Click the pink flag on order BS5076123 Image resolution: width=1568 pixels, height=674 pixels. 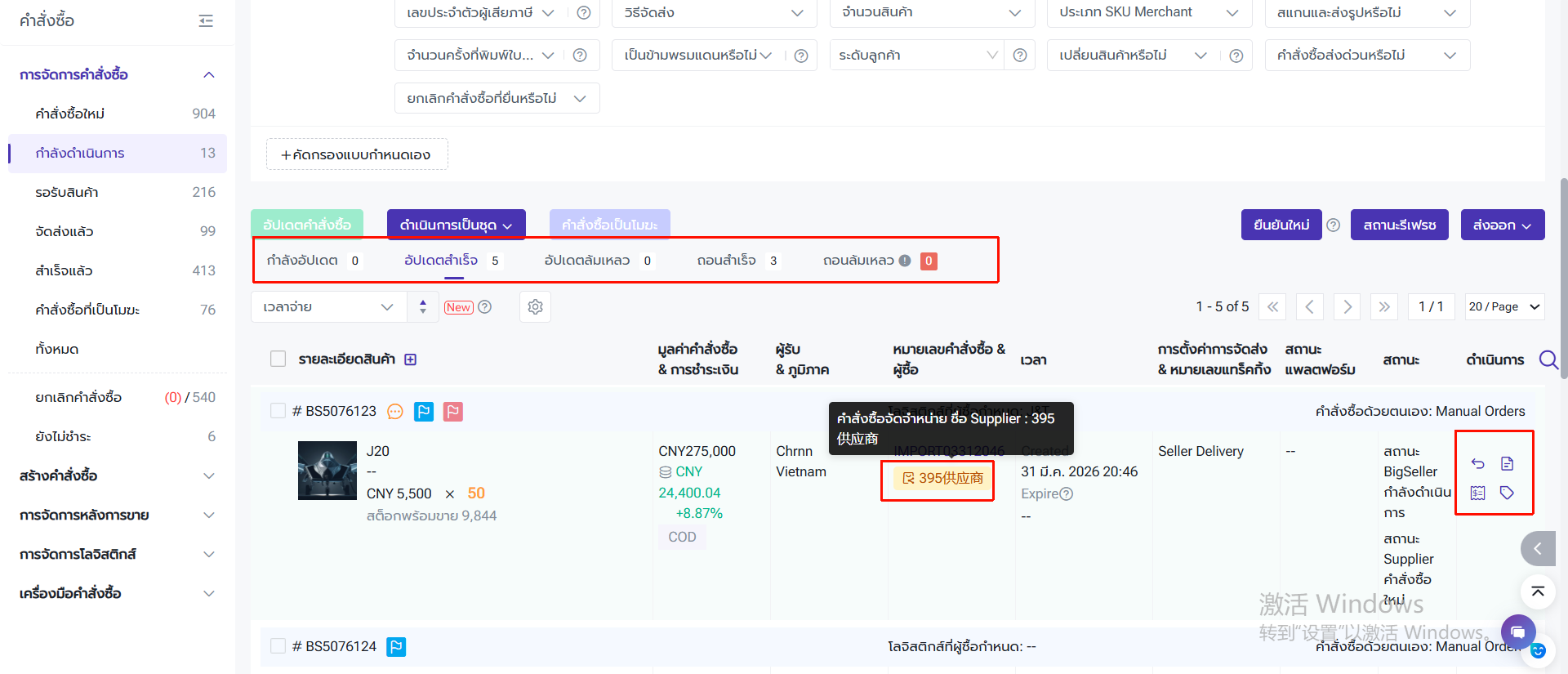pos(453,412)
